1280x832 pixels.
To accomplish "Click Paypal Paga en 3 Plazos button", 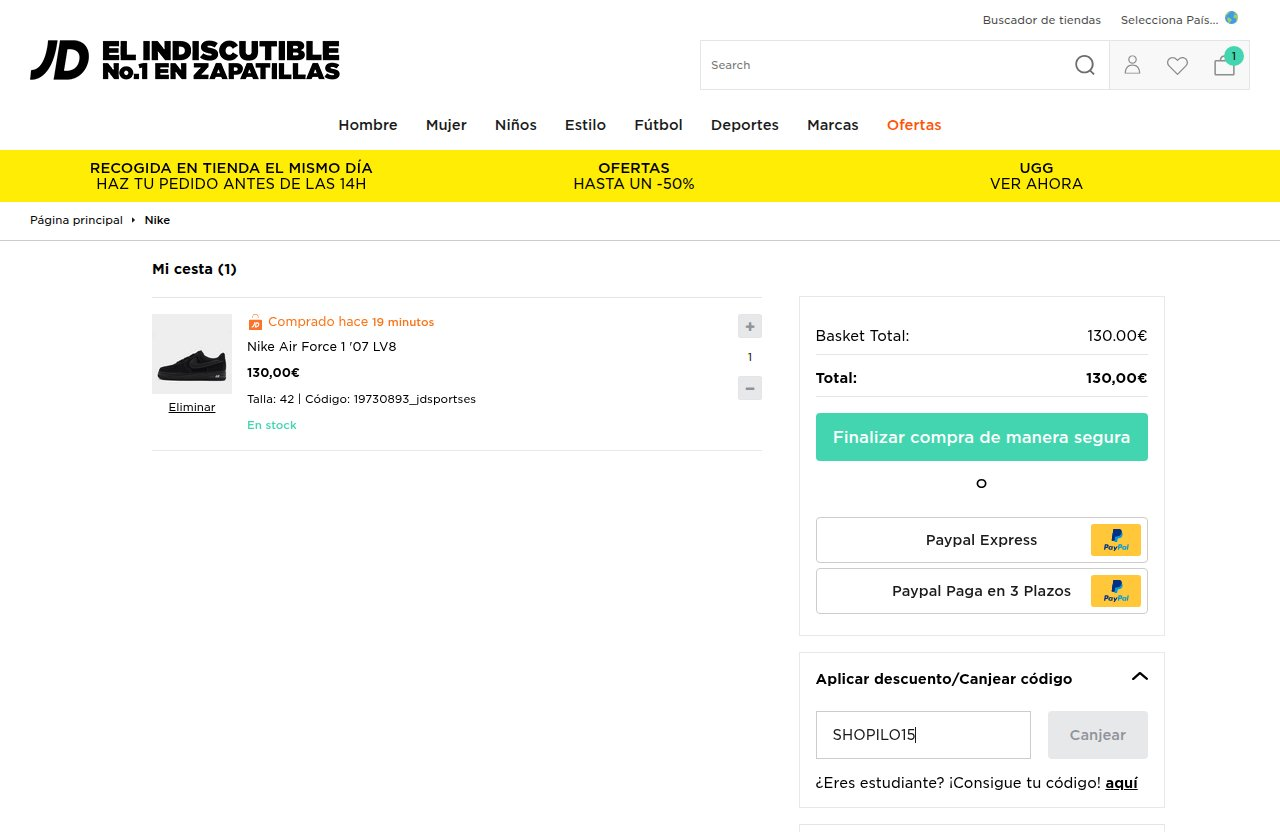I will coord(982,591).
